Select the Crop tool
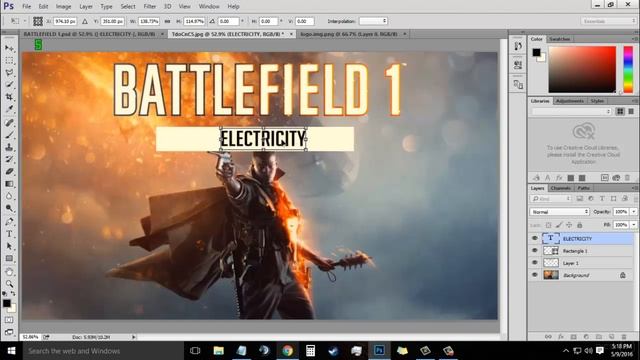 coord(9,97)
